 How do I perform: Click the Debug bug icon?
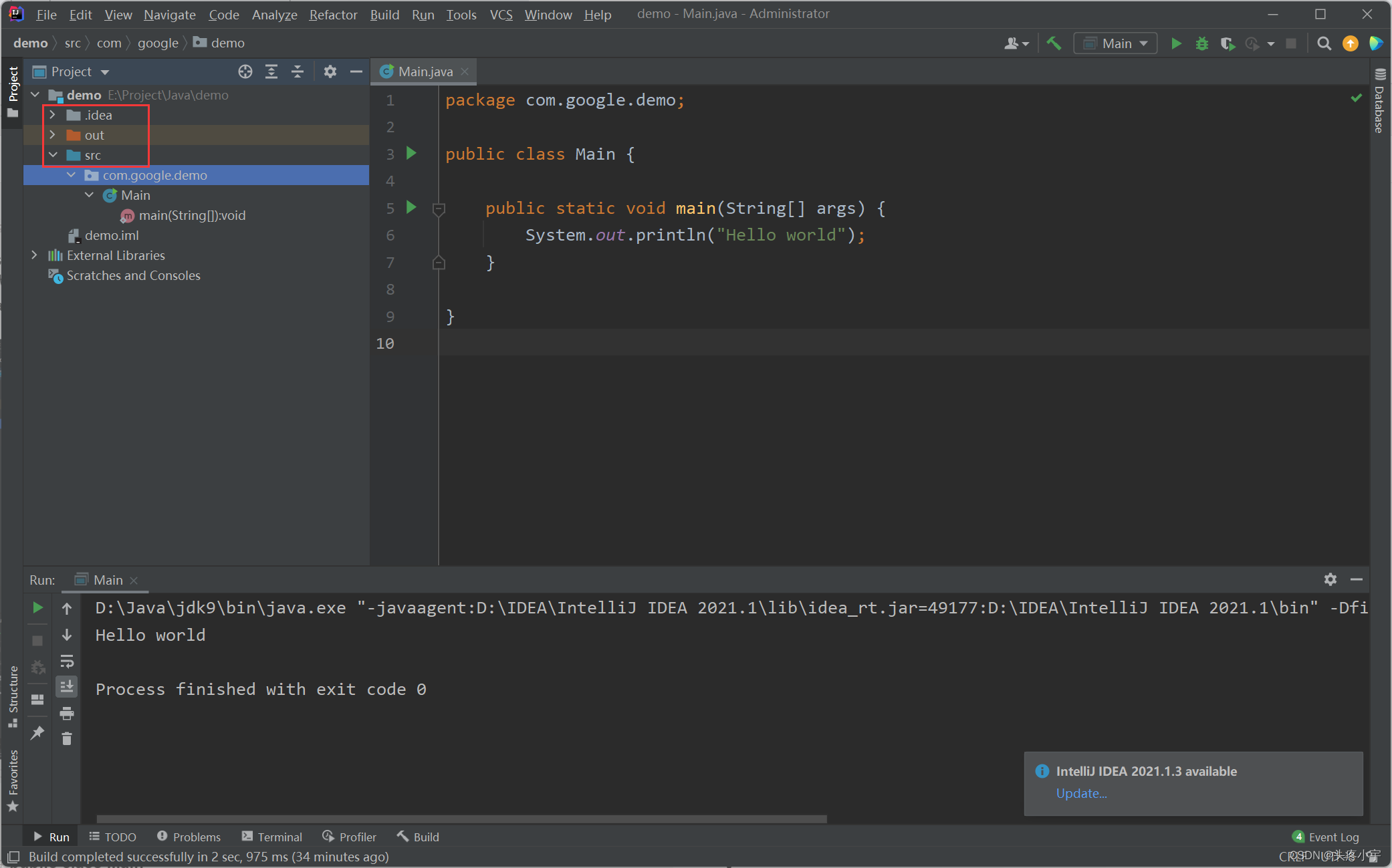click(x=1201, y=43)
